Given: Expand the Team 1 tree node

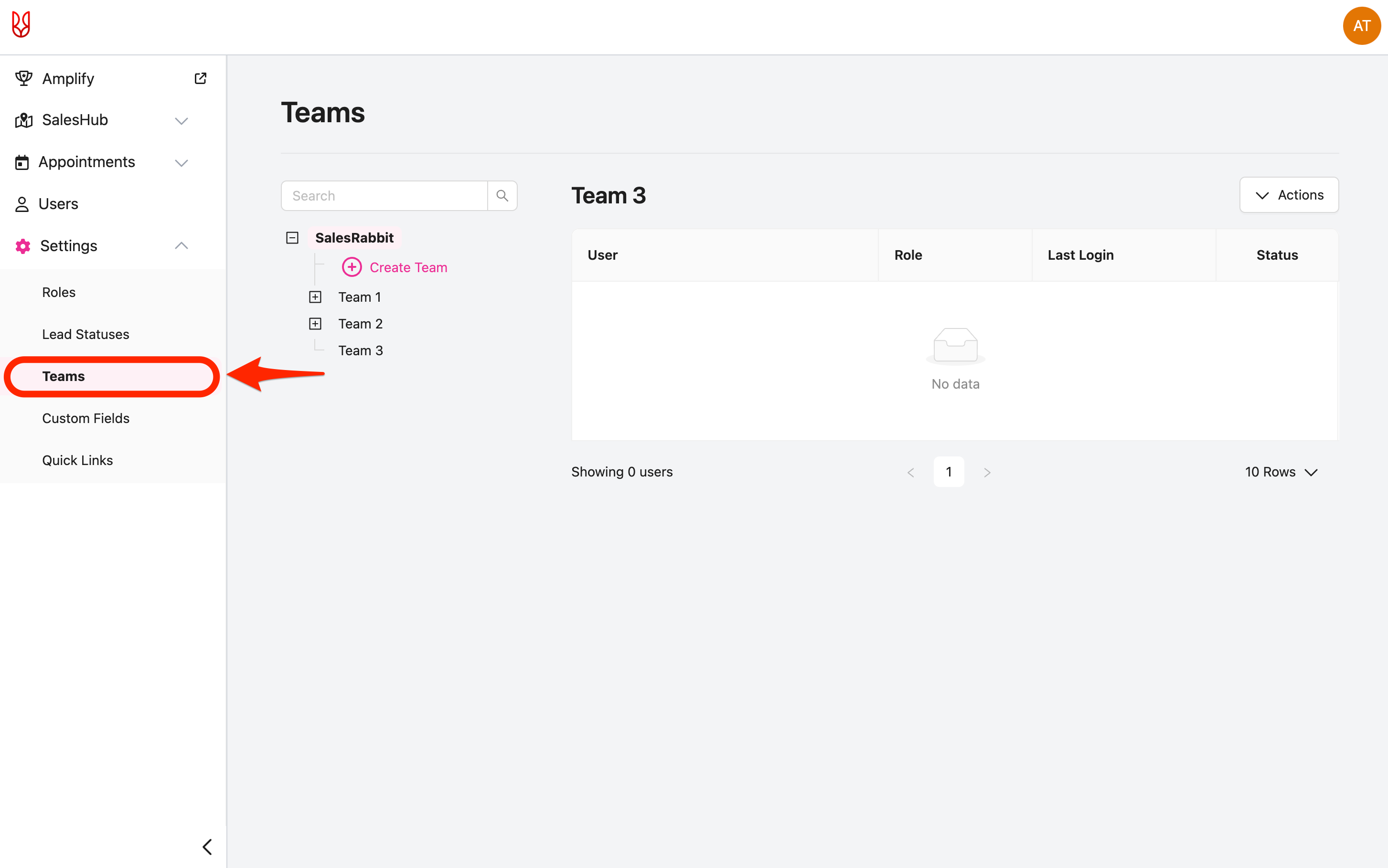Looking at the screenshot, I should pos(315,297).
